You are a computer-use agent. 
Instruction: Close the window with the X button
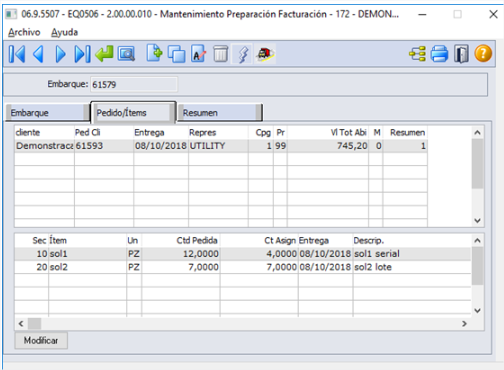coord(493,14)
